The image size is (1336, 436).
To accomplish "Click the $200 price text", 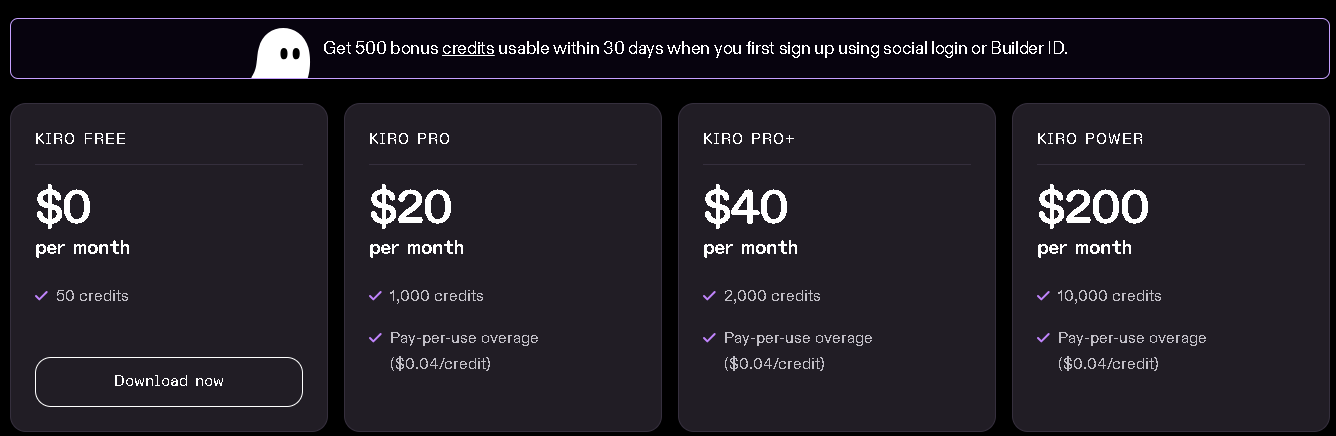I will (x=1093, y=207).
